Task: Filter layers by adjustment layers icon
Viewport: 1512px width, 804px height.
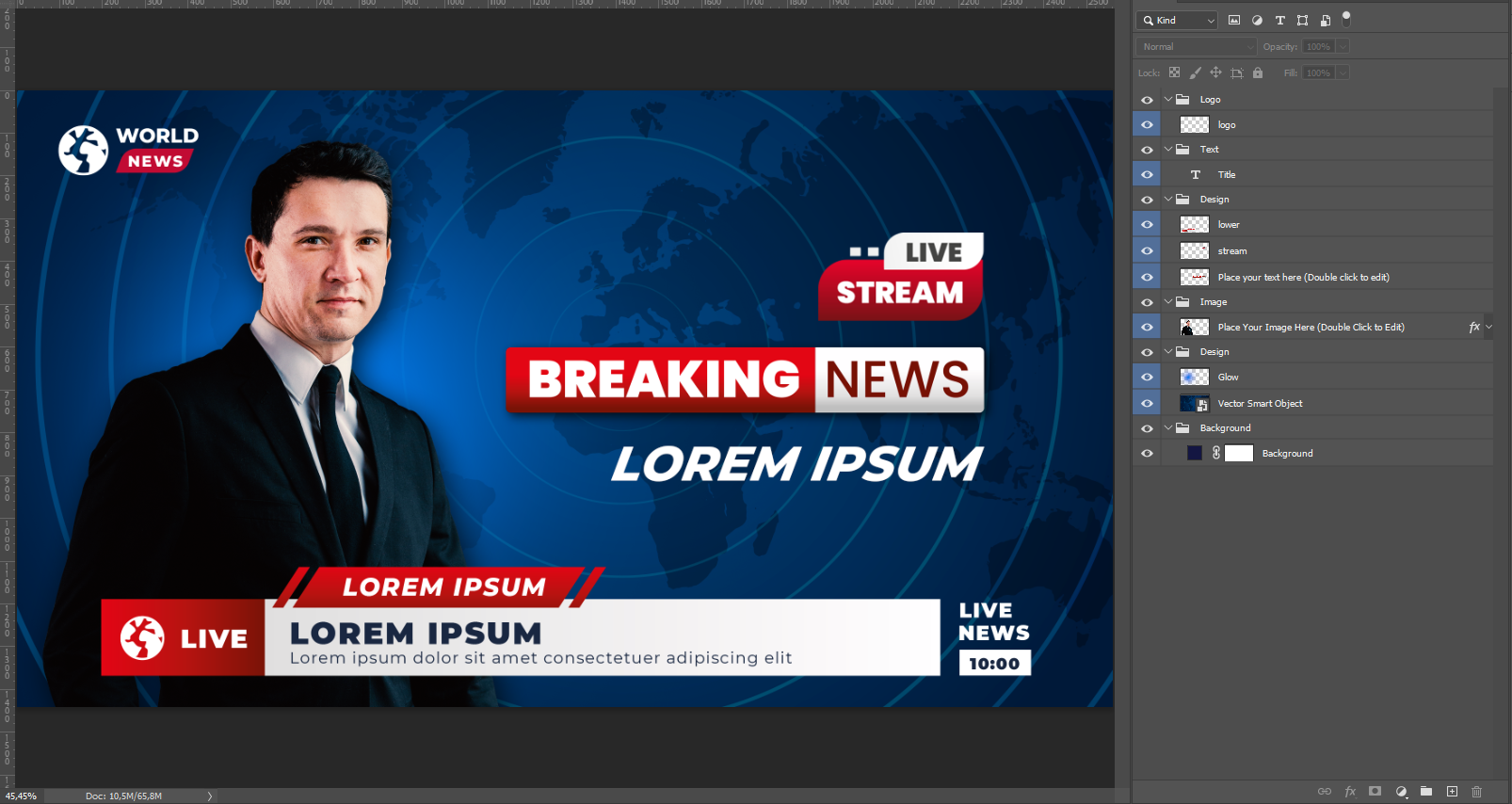Action: click(x=1257, y=20)
